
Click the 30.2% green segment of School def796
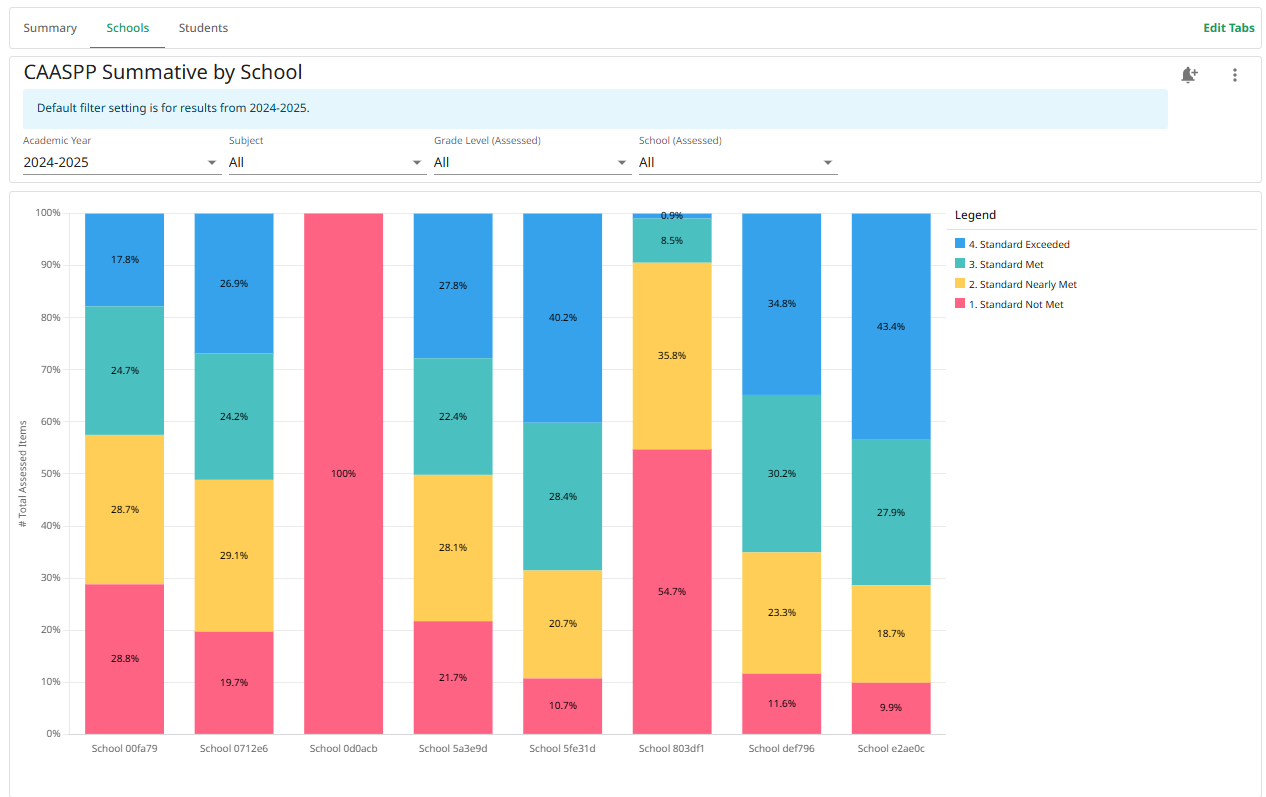point(781,473)
